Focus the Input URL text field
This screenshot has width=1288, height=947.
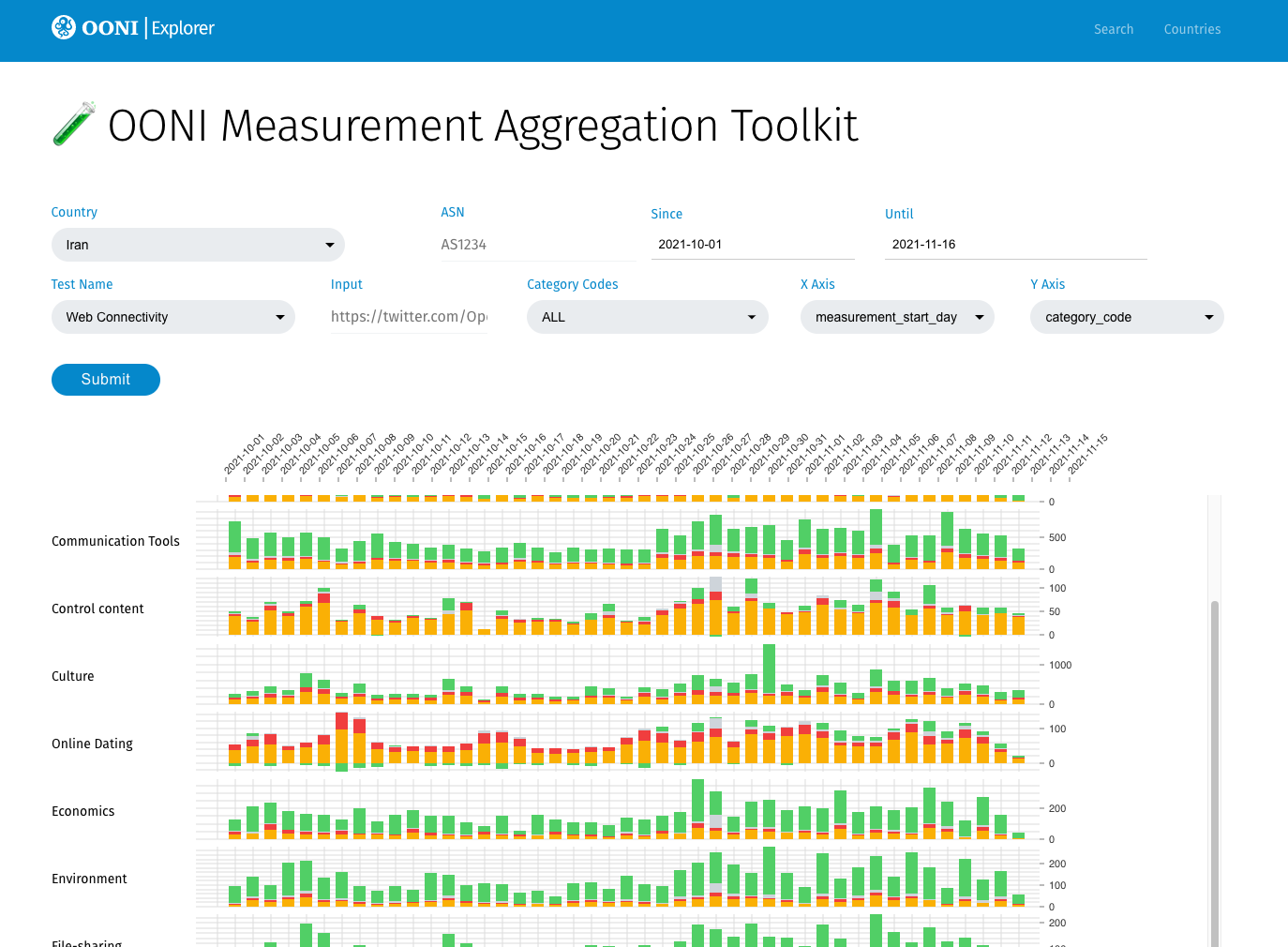pyautogui.click(x=409, y=317)
